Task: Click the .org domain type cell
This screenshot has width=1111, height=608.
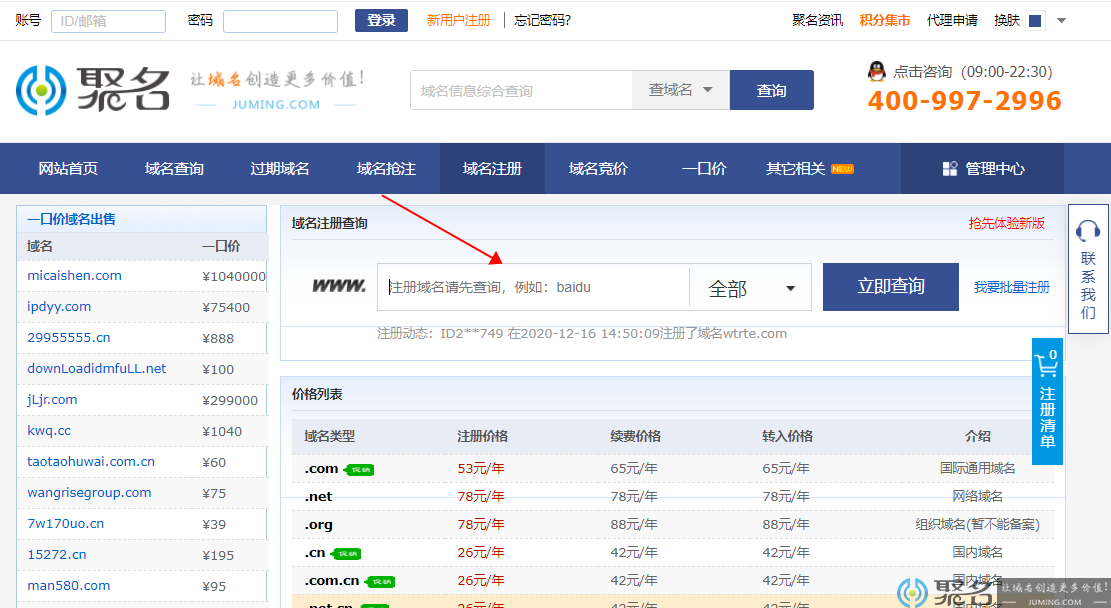Action: (318, 525)
